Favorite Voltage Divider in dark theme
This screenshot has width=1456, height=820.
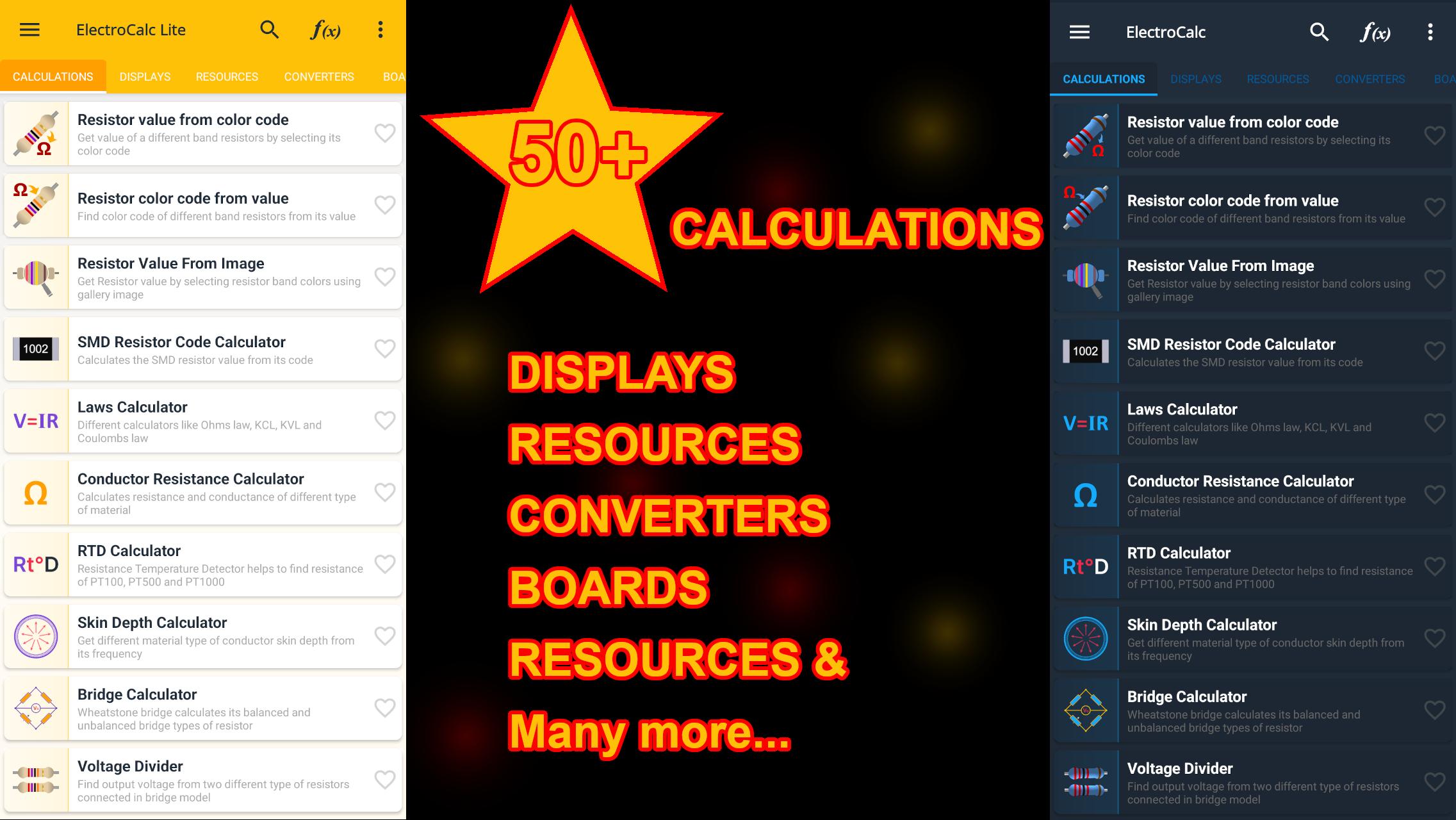coord(1434,782)
